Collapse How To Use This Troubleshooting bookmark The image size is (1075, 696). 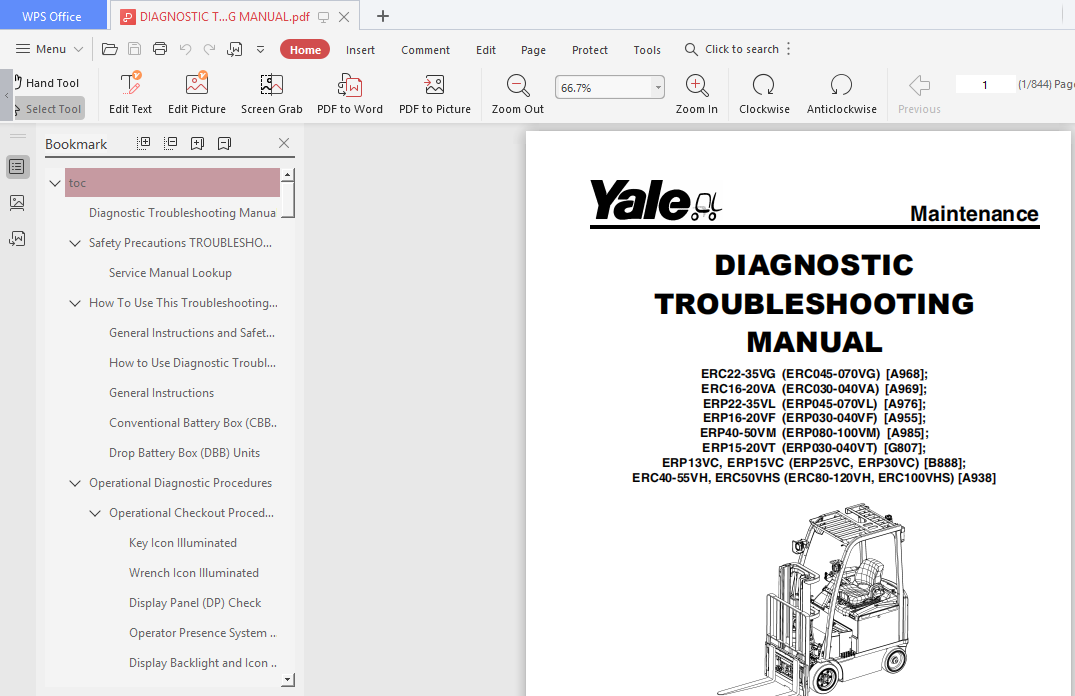pos(75,303)
